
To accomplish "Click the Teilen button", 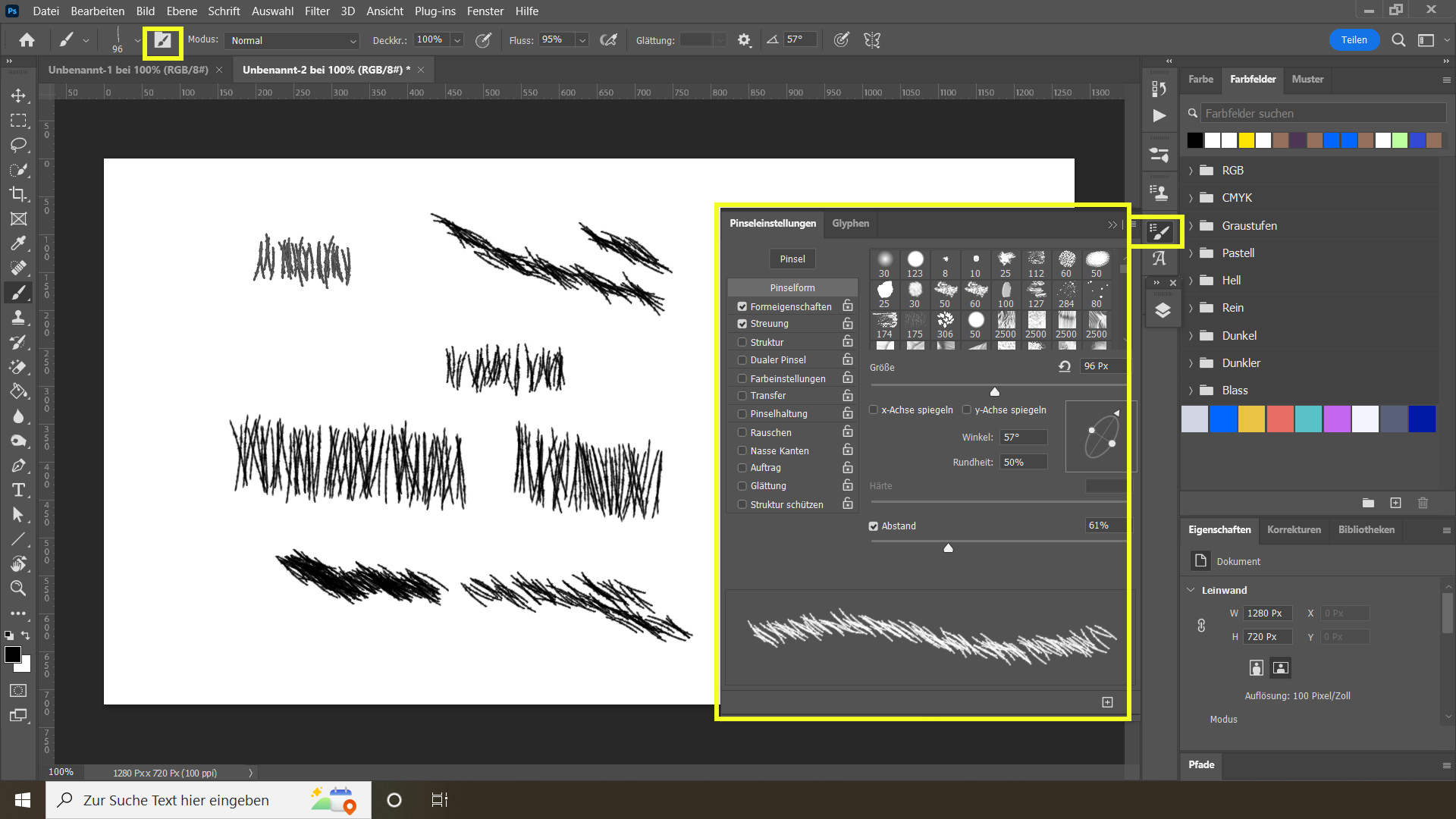I will [1354, 40].
